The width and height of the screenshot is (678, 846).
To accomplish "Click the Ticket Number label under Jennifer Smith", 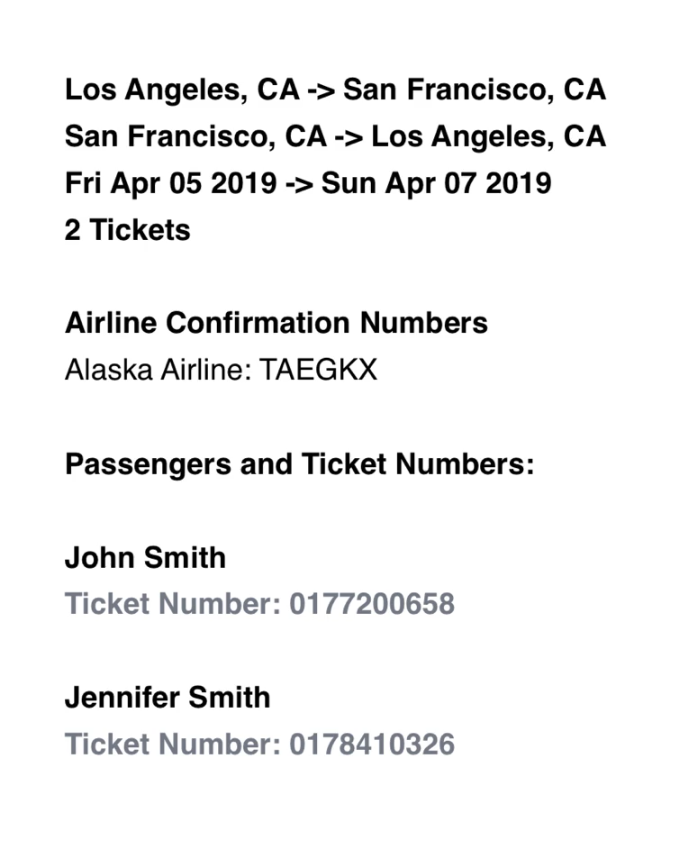I will pos(173,745).
